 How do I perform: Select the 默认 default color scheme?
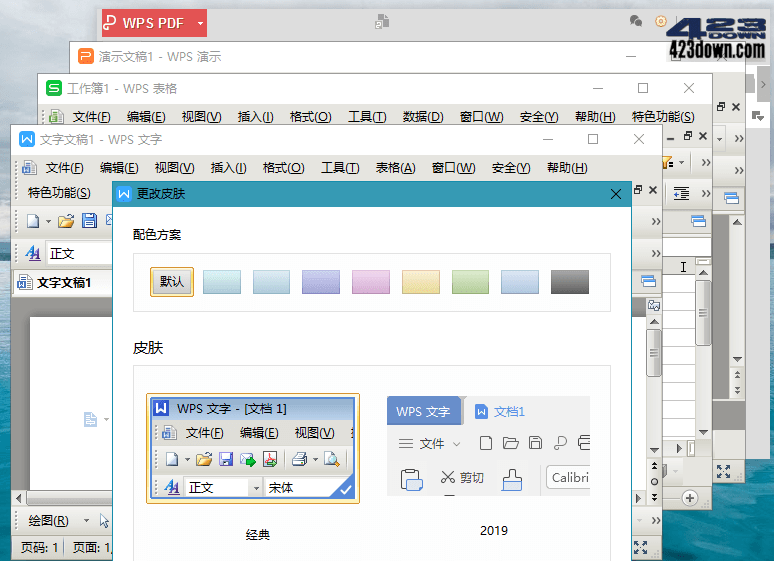coord(172,282)
